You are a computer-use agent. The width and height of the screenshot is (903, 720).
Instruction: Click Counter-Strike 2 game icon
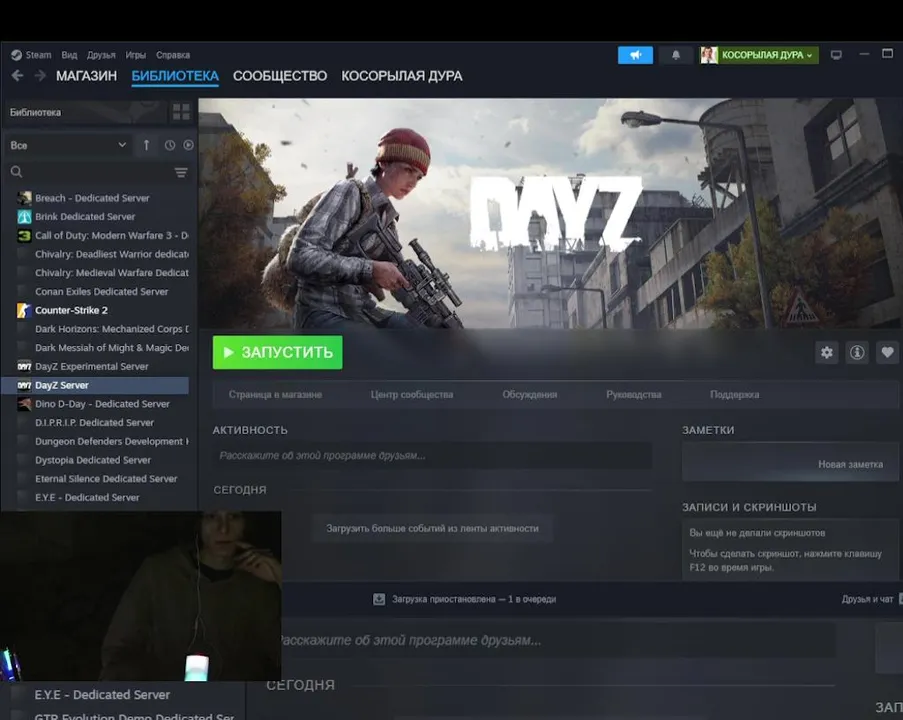click(x=24, y=310)
